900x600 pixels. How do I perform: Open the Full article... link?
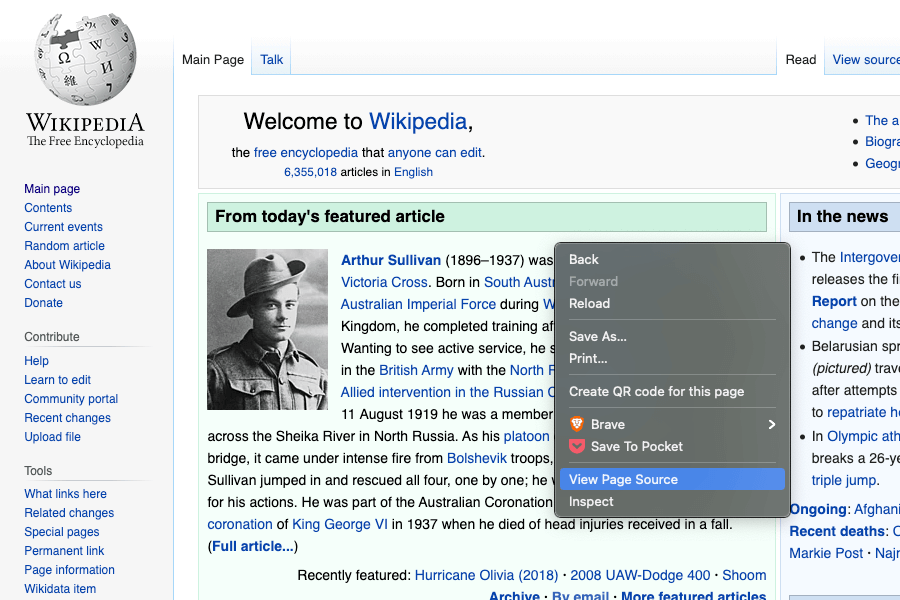tap(253, 546)
